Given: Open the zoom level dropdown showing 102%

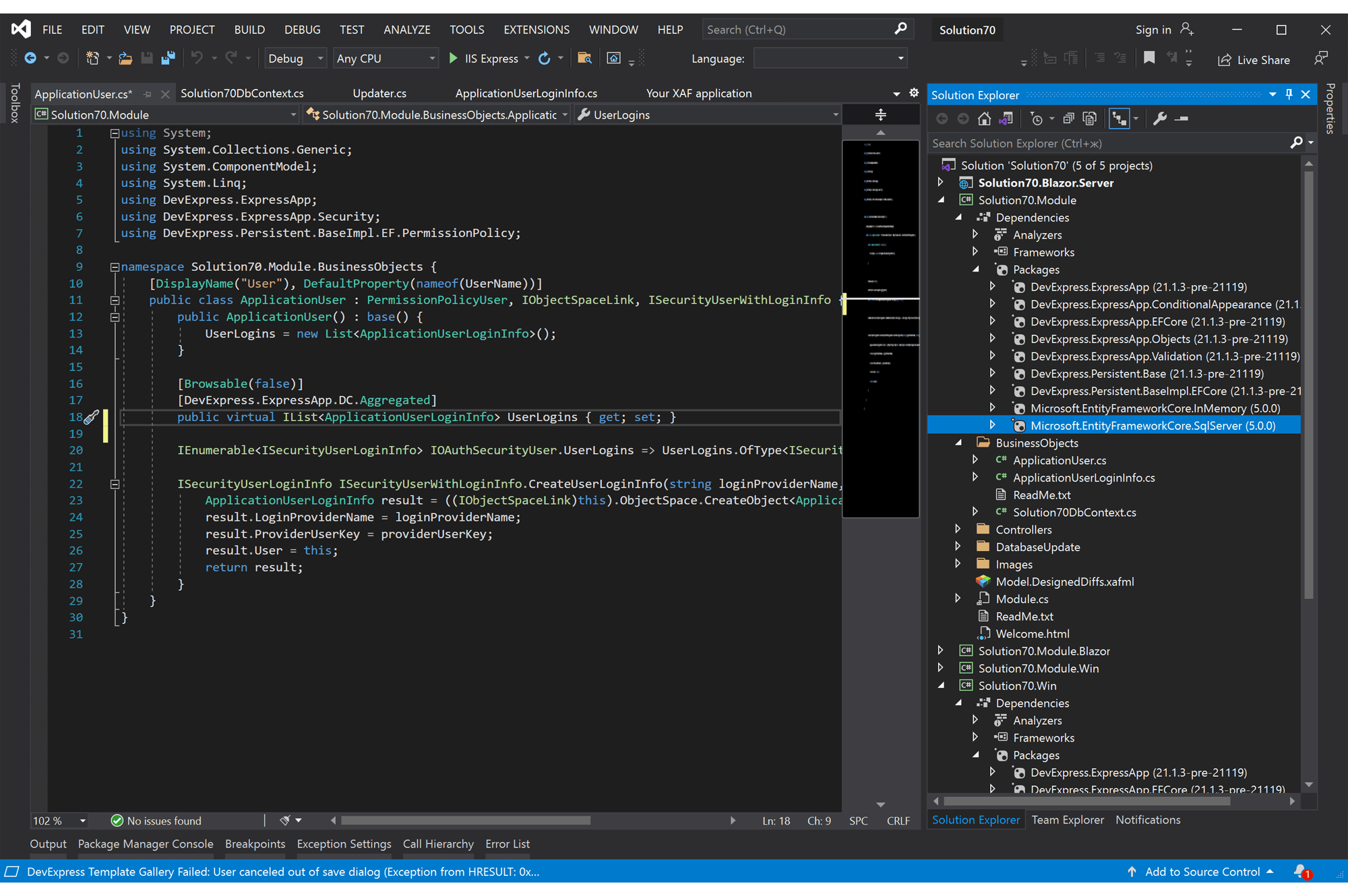Looking at the screenshot, I should pyautogui.click(x=58, y=821).
